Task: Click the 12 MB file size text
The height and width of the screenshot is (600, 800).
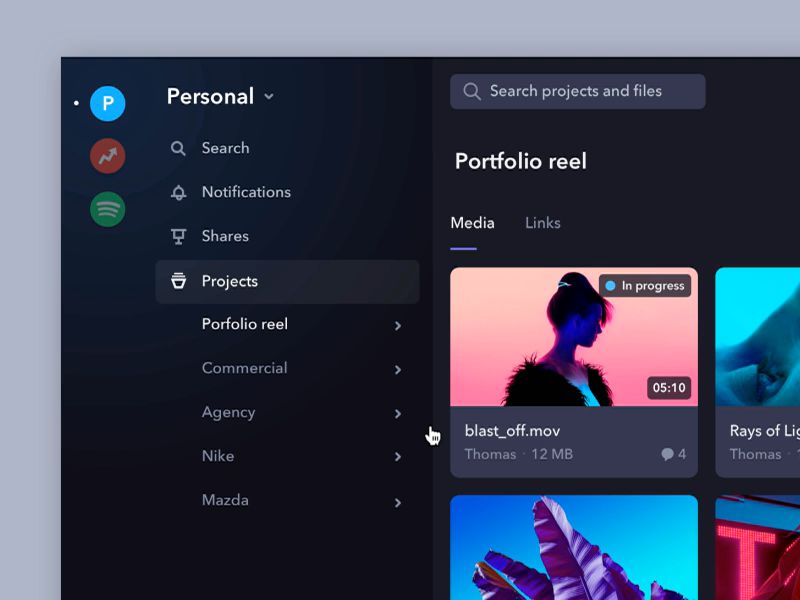Action: pos(552,454)
